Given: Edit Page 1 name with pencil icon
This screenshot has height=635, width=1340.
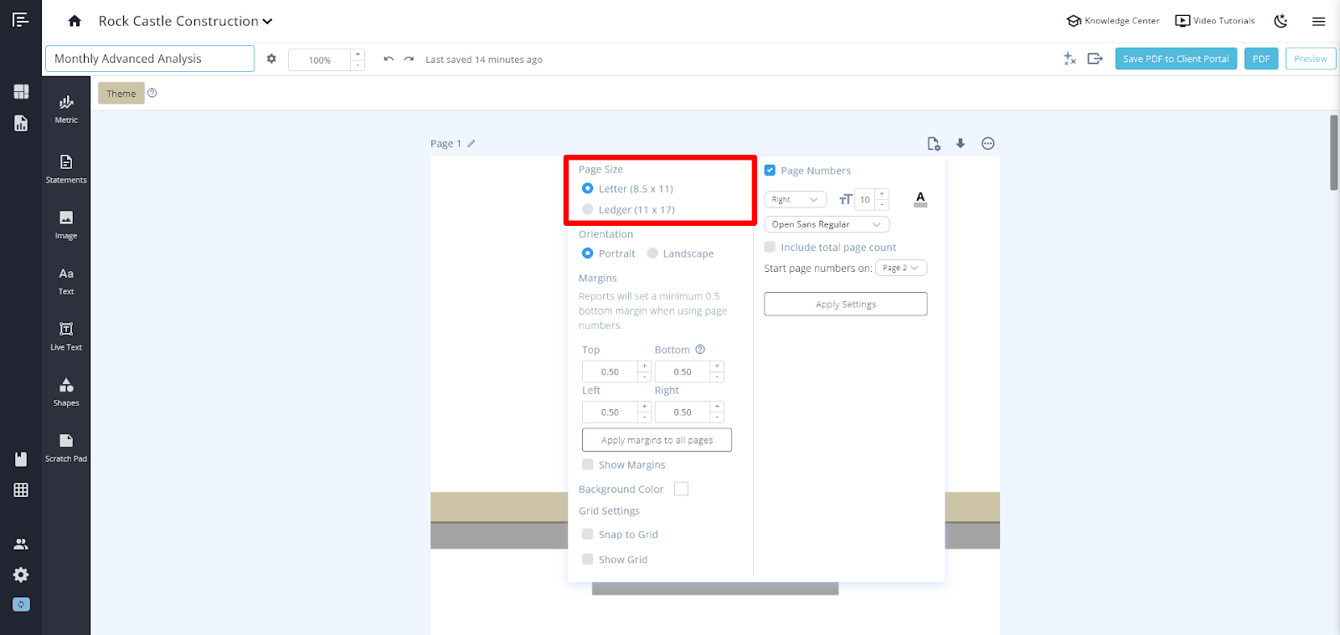Looking at the screenshot, I should click(x=472, y=143).
